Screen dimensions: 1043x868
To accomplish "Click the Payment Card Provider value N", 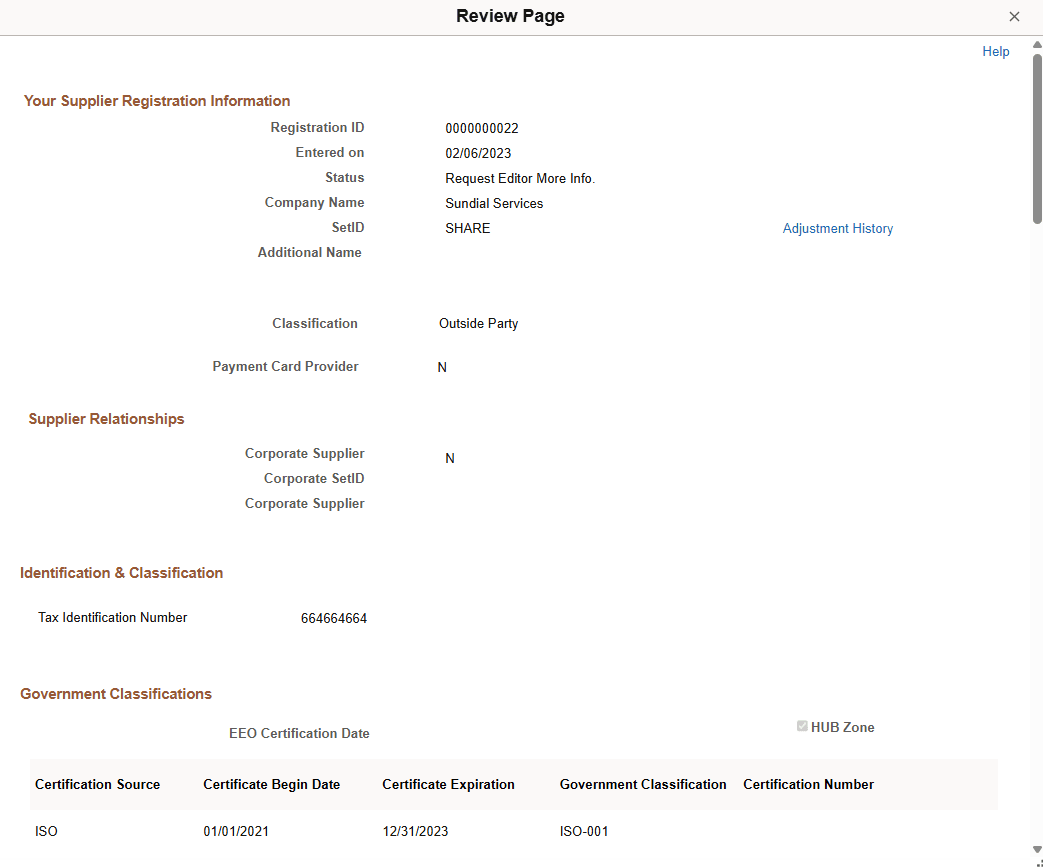I will [442, 367].
